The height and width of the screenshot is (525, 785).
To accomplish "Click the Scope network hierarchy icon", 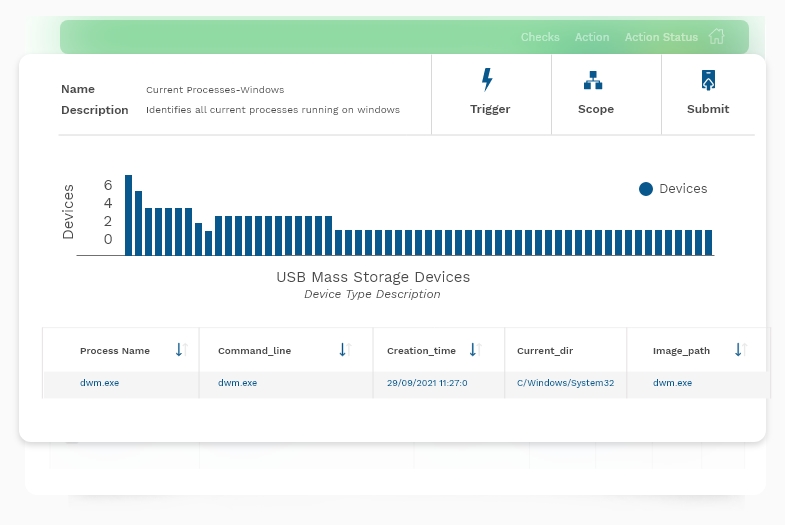I will point(593,80).
